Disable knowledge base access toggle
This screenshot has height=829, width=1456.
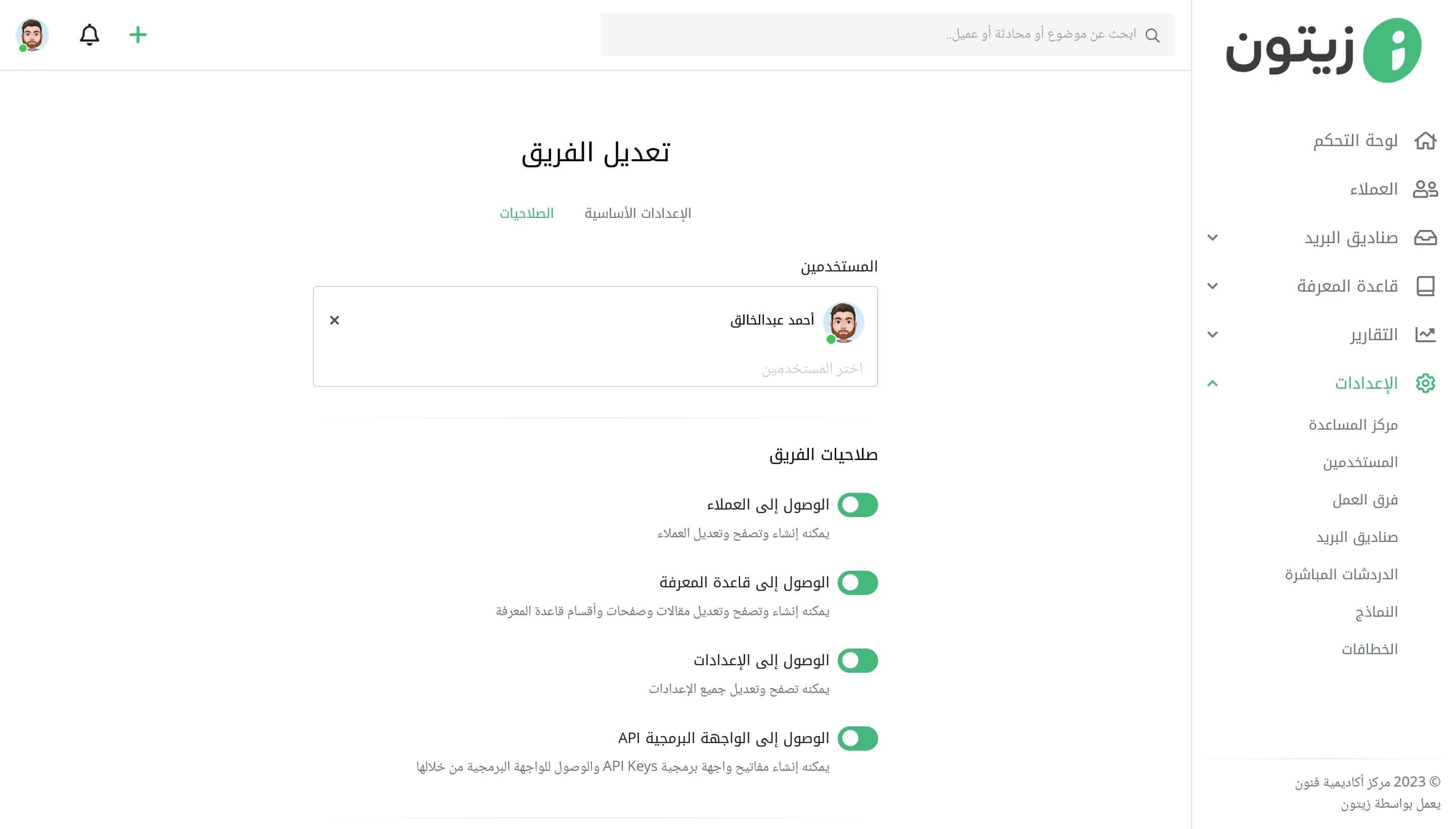(857, 582)
